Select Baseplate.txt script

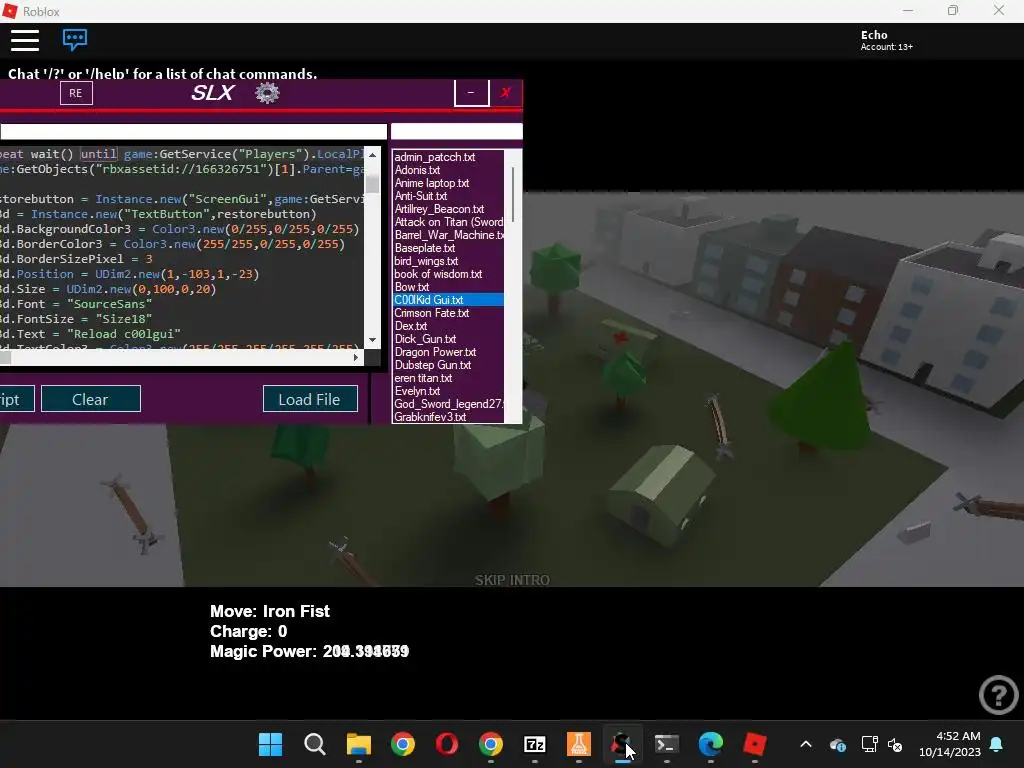click(448, 248)
